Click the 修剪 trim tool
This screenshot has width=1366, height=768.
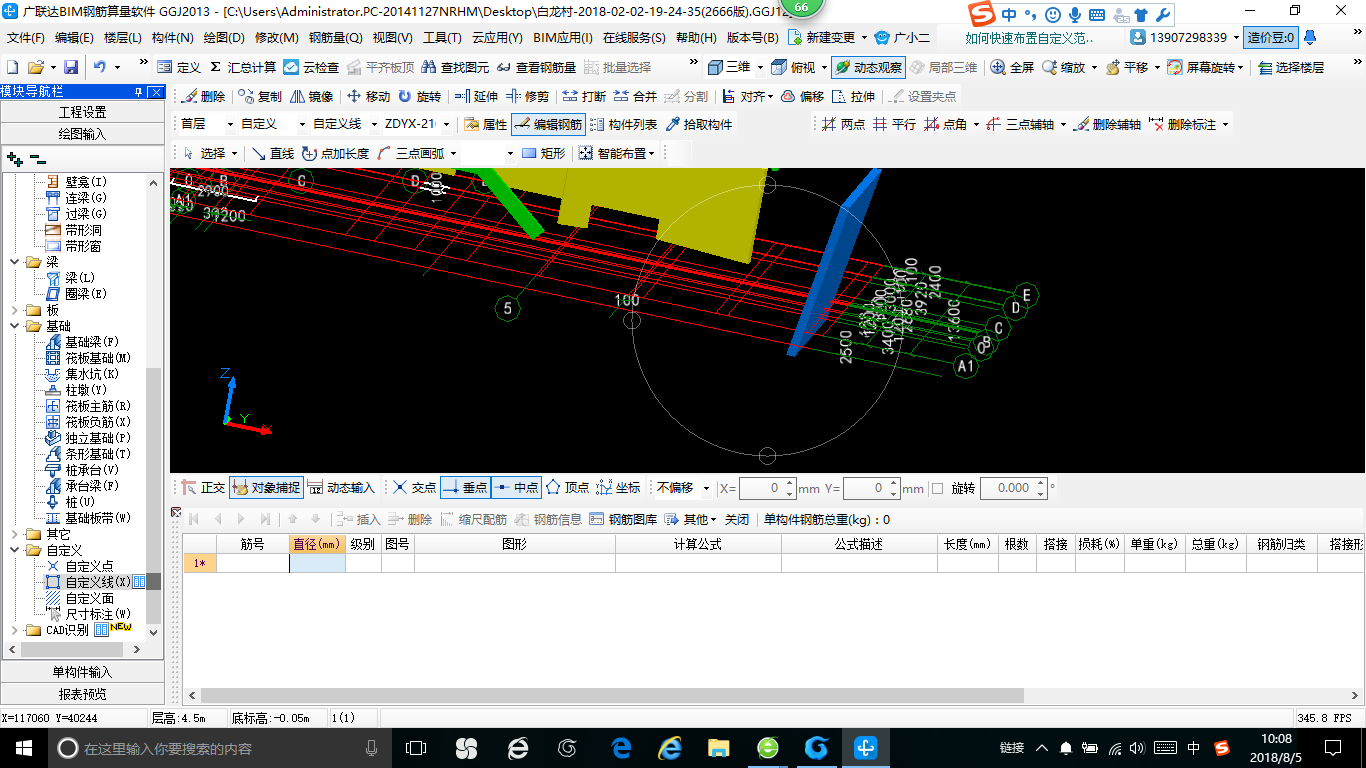528,97
